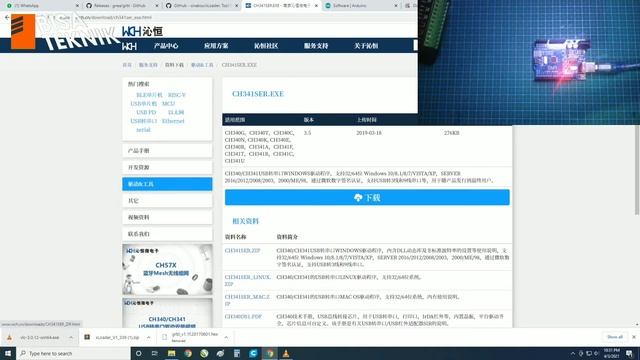Click the Type here to search box
The height and width of the screenshot is (360, 640).
coord(73,353)
